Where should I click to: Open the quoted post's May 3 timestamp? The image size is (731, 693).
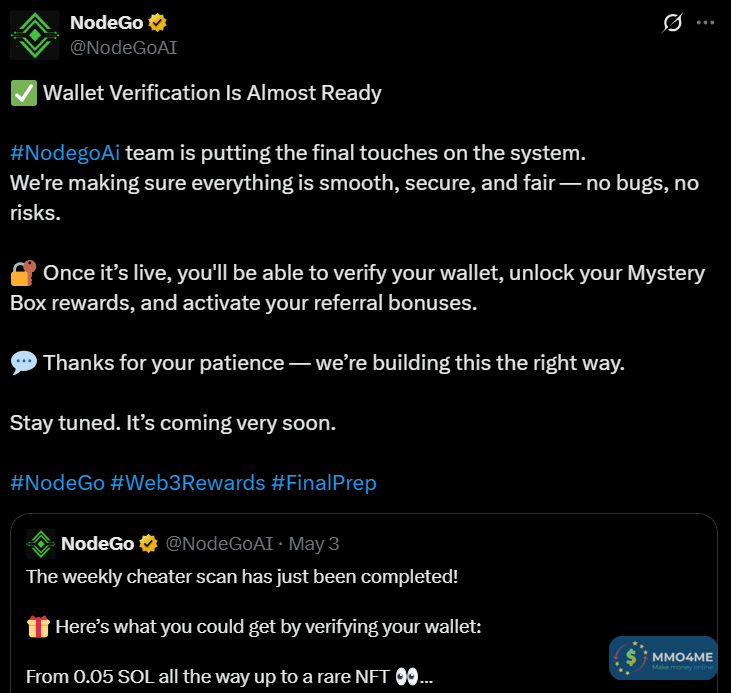tap(320, 544)
